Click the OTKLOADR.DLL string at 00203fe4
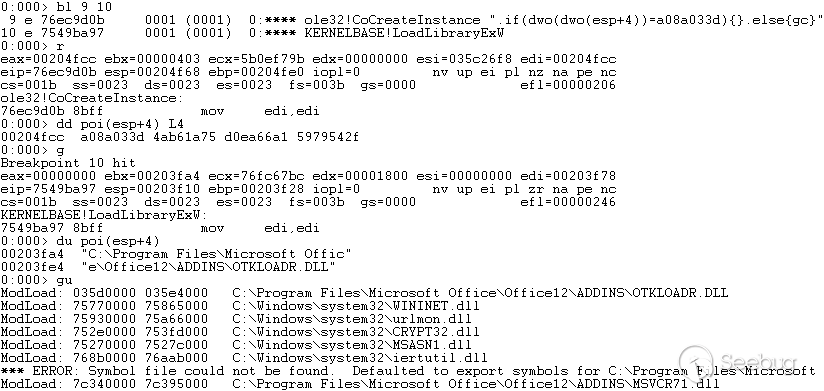824x391 pixels. coord(208,267)
